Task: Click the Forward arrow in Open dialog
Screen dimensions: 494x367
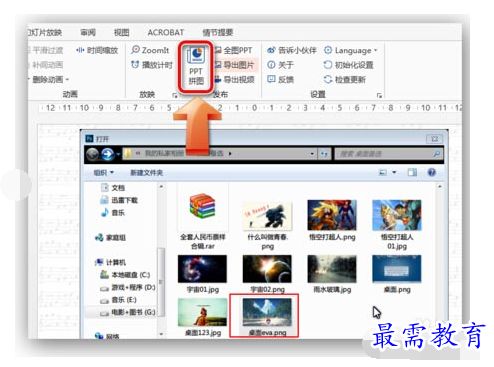Action: pyautogui.click(x=108, y=154)
